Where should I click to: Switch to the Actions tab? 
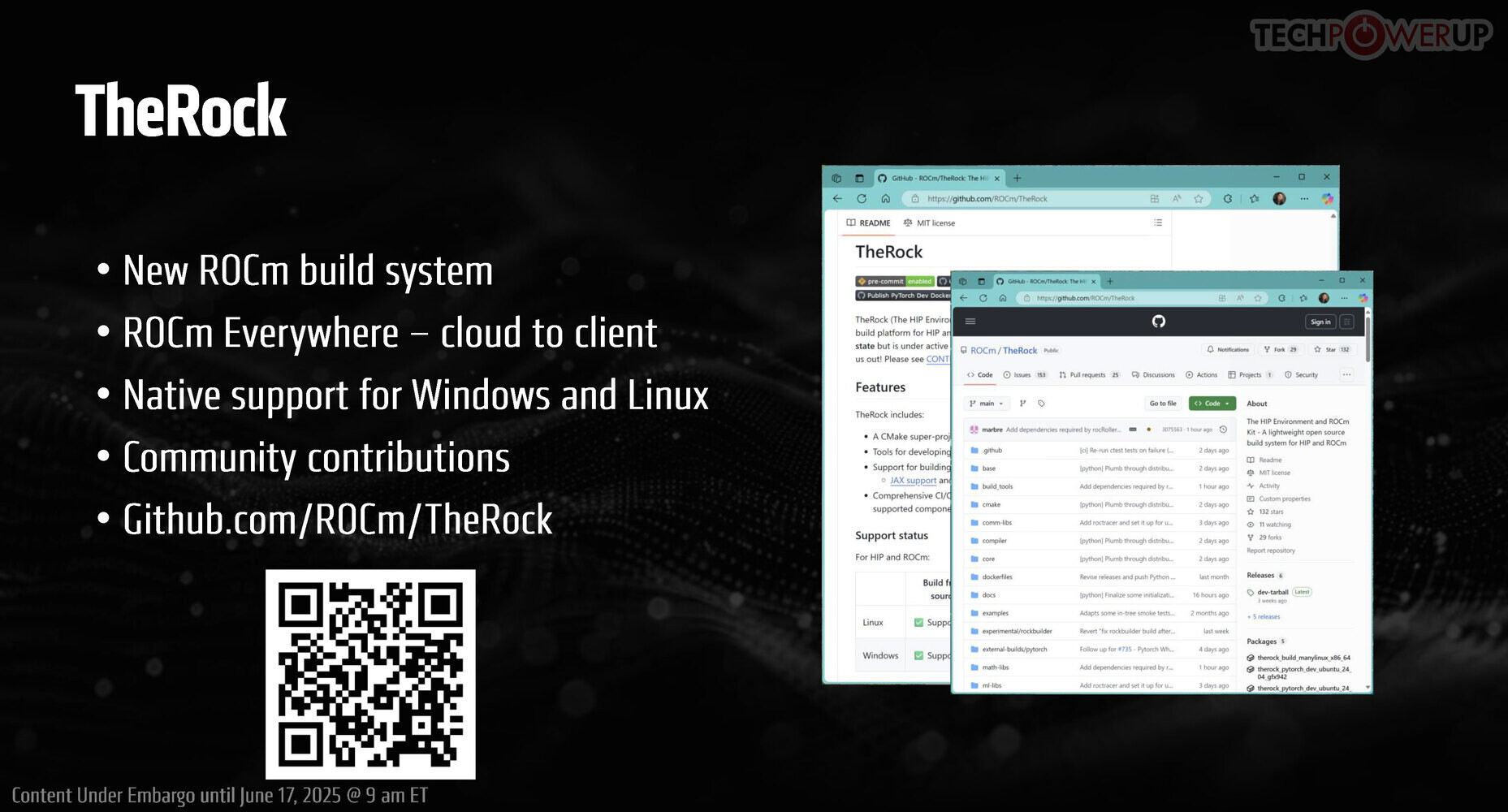1202,375
